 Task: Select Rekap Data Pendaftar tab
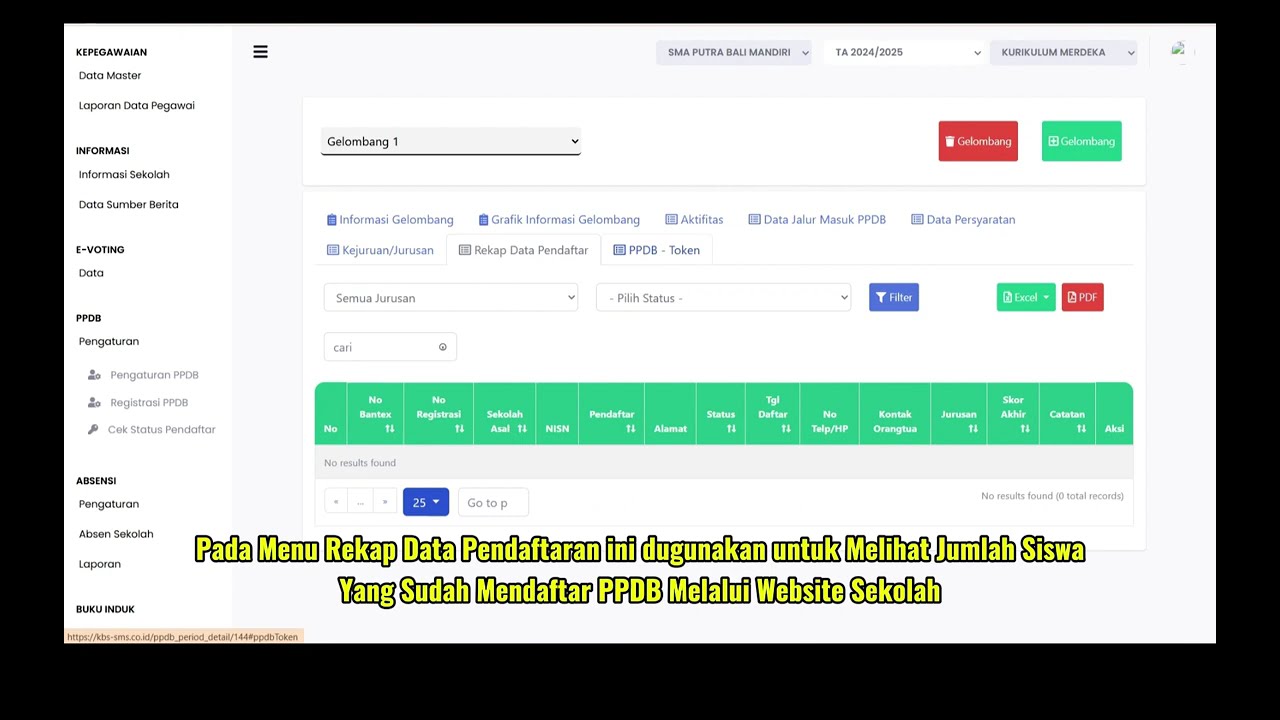523,250
